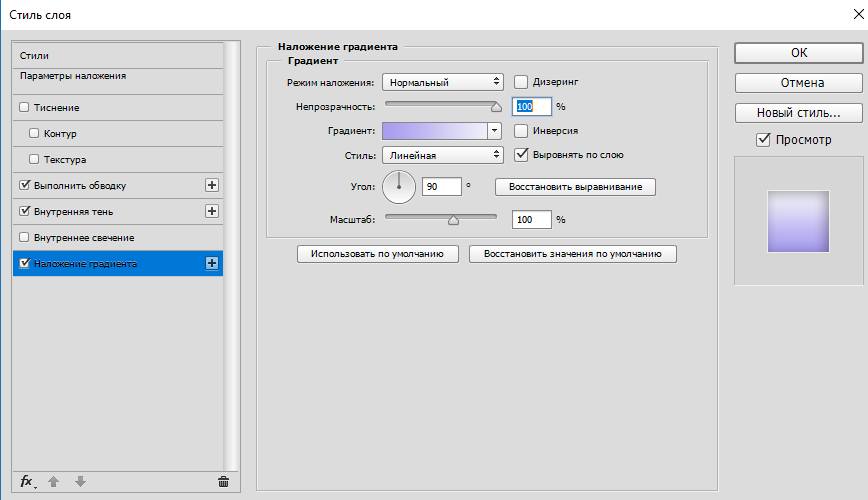
Task: Uncheck Выровнять по слою
Action: tap(520, 154)
